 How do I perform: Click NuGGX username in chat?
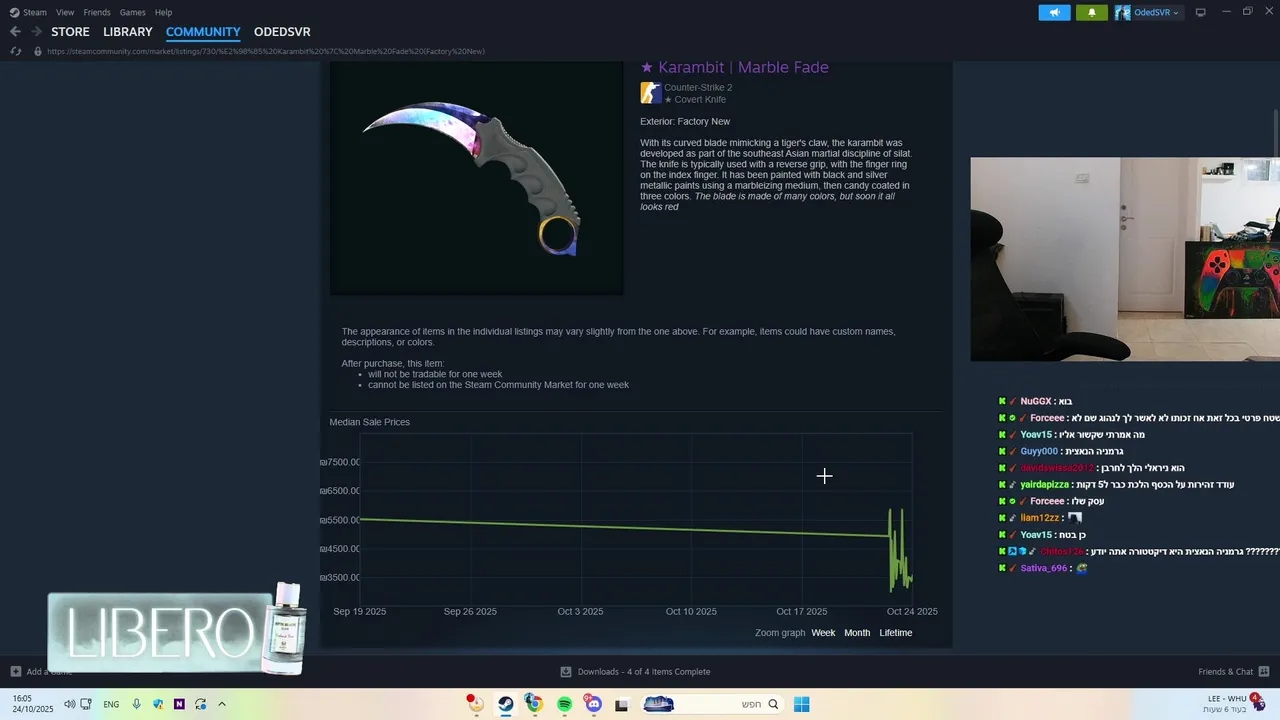(x=1036, y=402)
